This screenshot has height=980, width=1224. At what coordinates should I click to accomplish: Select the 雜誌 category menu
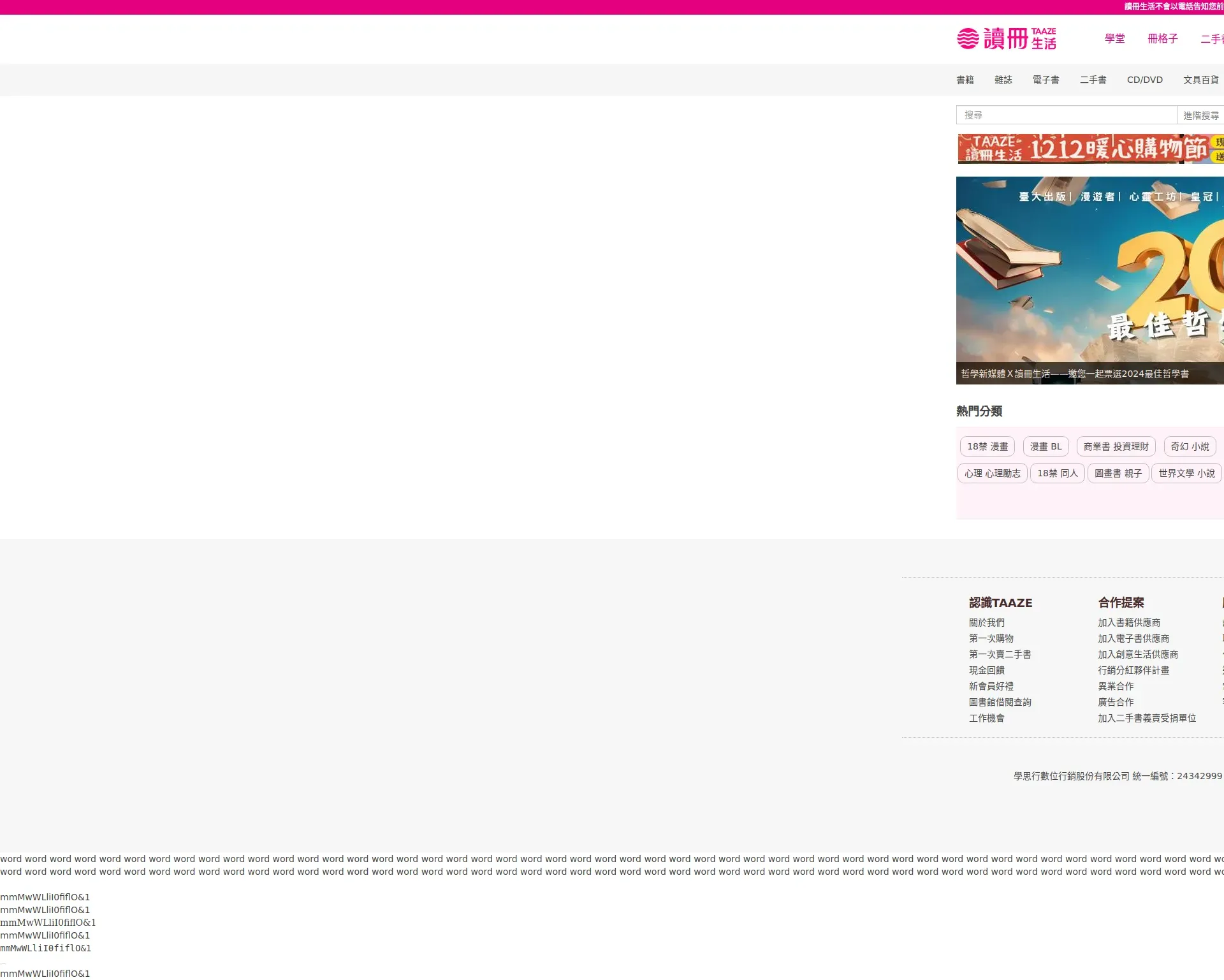pyautogui.click(x=1003, y=80)
